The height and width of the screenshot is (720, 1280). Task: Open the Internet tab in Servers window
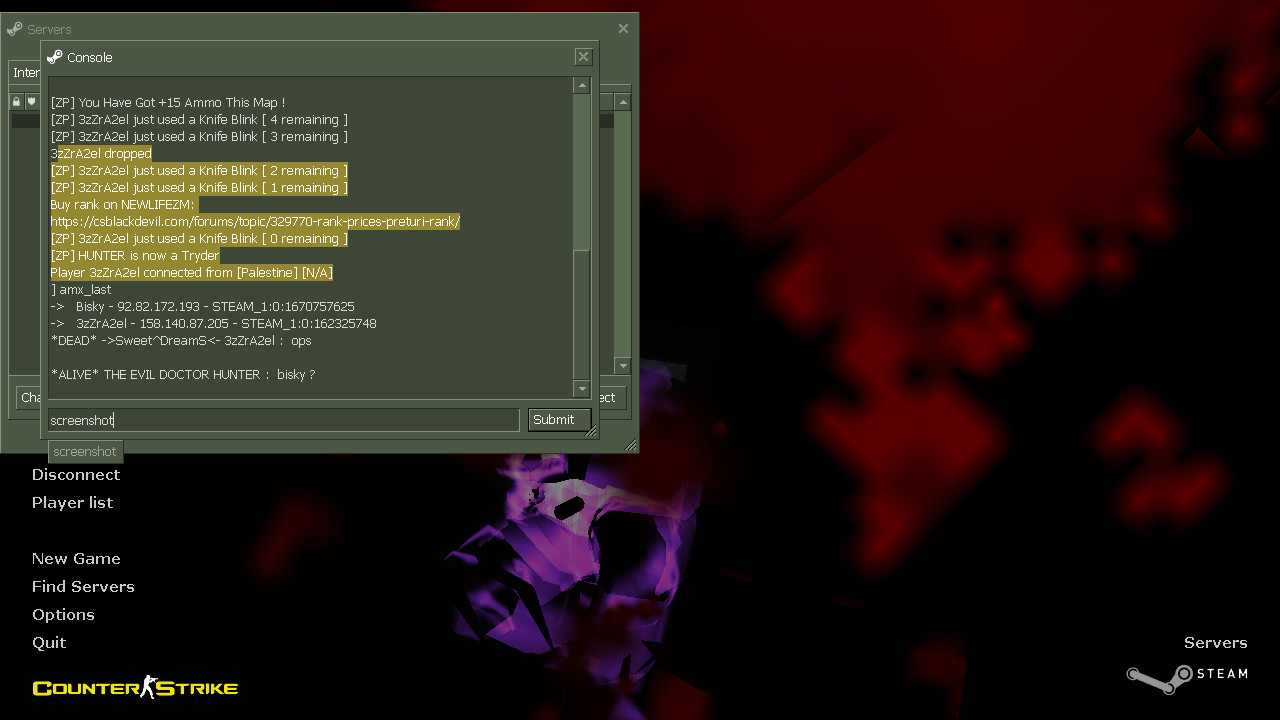click(26, 73)
